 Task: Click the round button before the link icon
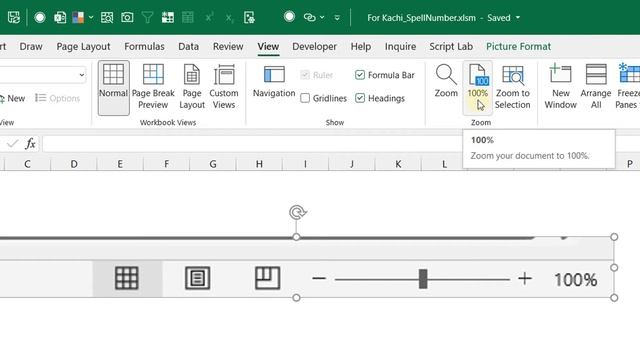(289, 17)
